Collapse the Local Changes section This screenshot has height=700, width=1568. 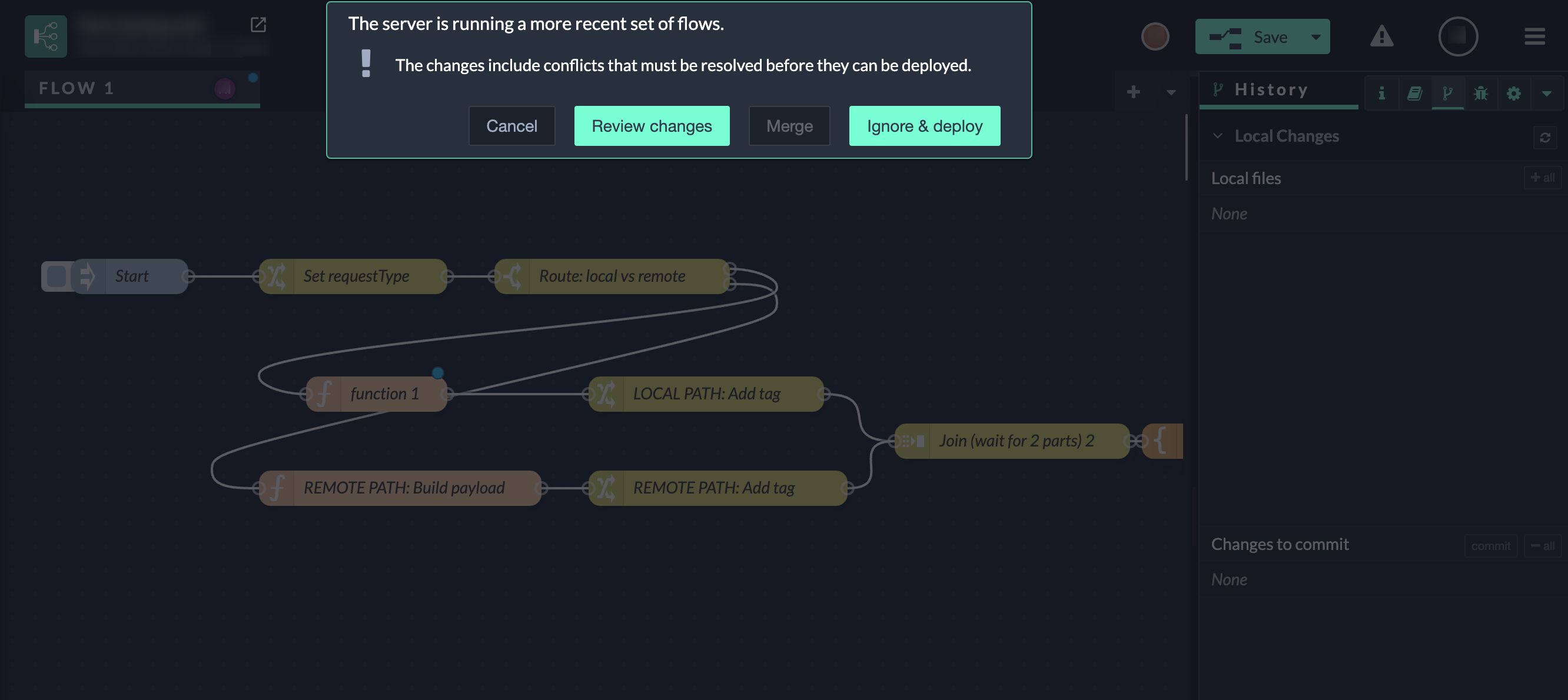click(1217, 136)
